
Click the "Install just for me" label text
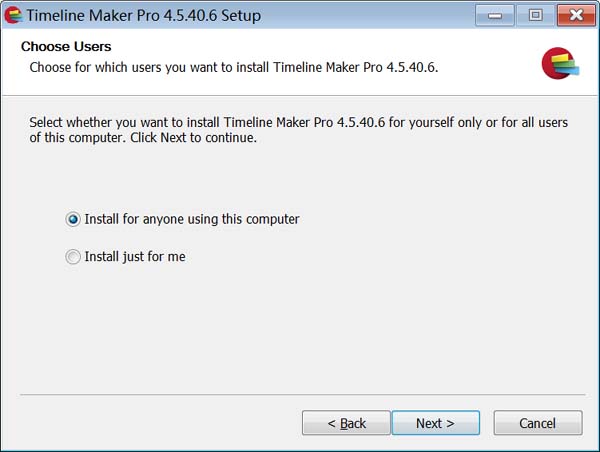135,257
